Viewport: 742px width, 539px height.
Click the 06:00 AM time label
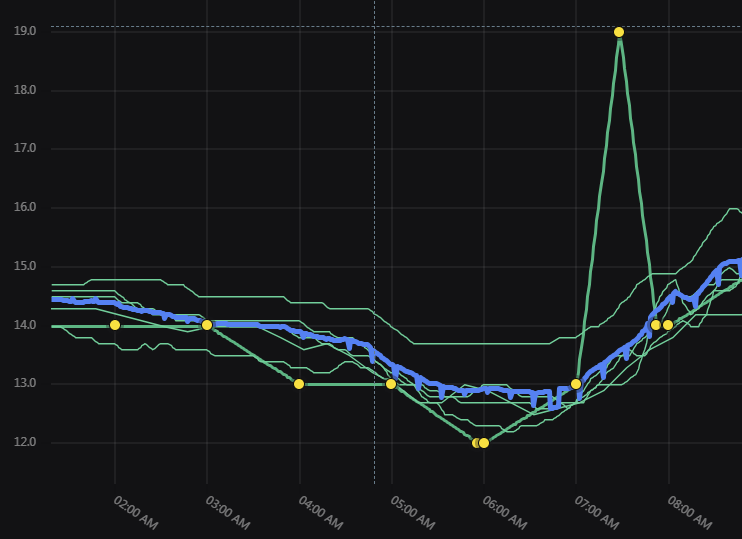[504, 513]
